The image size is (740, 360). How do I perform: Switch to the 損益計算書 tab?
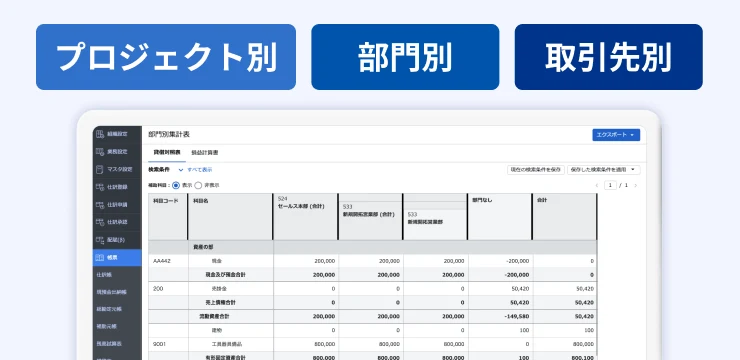pos(204,153)
